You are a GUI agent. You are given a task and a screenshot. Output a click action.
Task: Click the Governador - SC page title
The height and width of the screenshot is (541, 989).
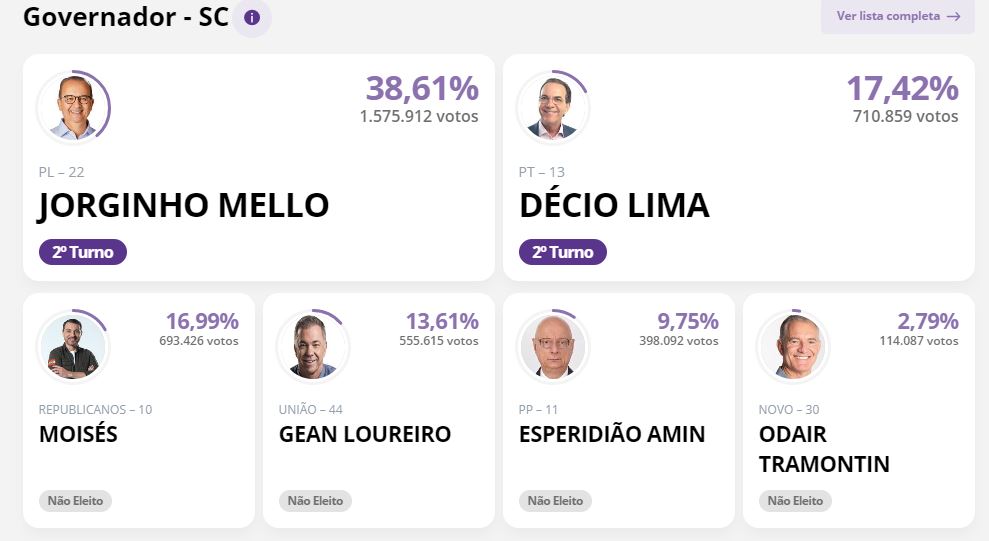tap(126, 17)
